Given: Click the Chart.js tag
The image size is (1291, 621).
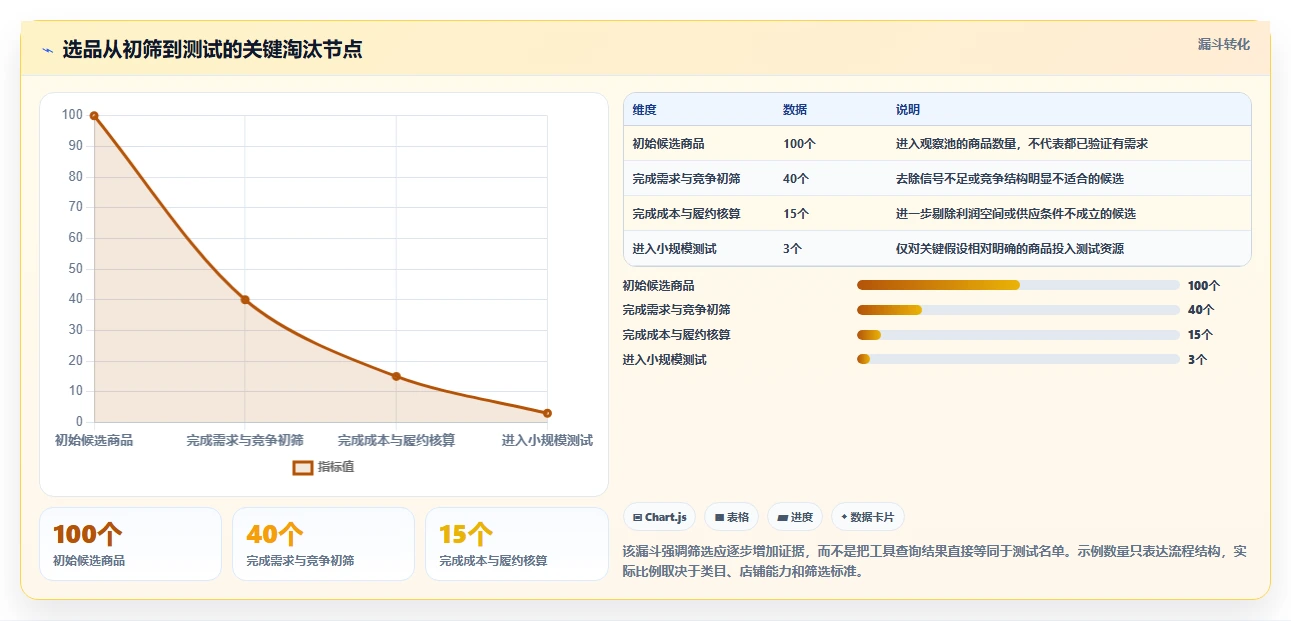Looking at the screenshot, I should click(x=660, y=517).
